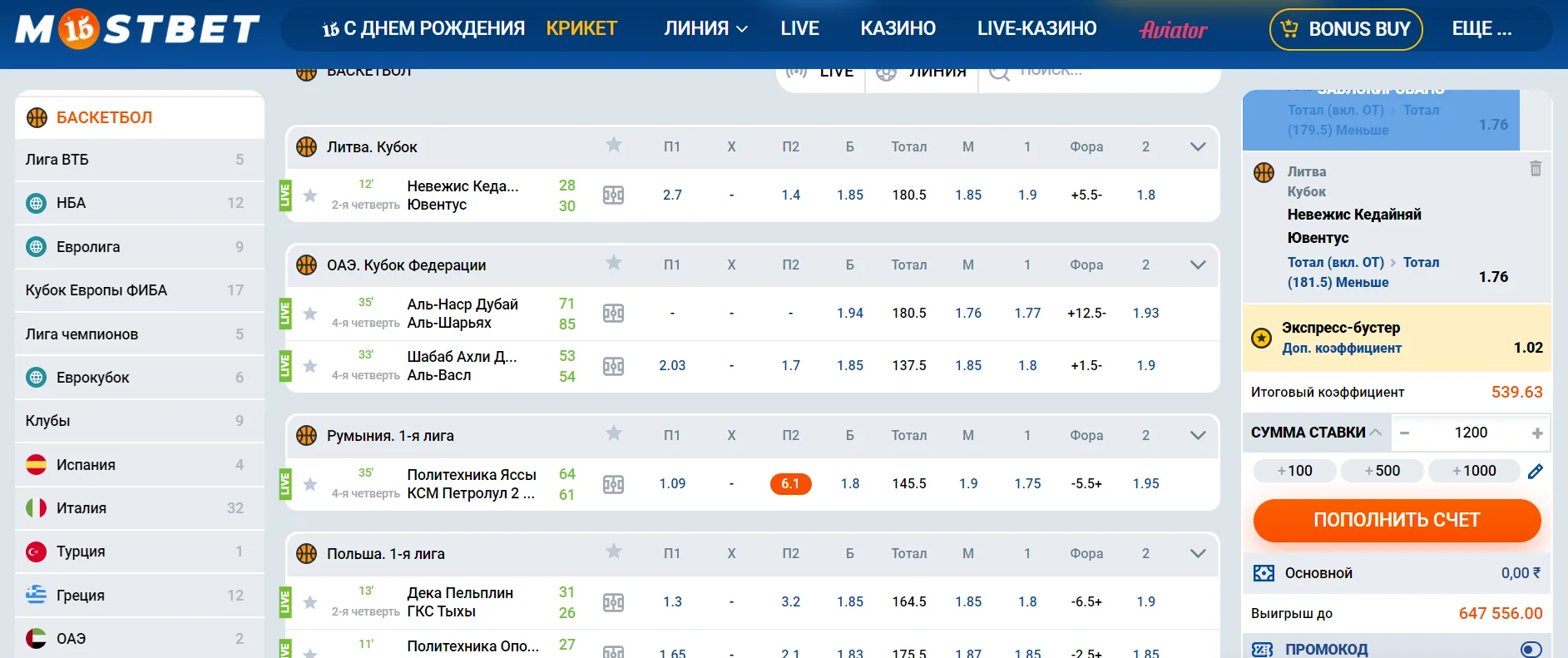Screen dimensions: 1568x658
Task: Open match tracker for Шабаб Ахли game
Action: tap(613, 366)
